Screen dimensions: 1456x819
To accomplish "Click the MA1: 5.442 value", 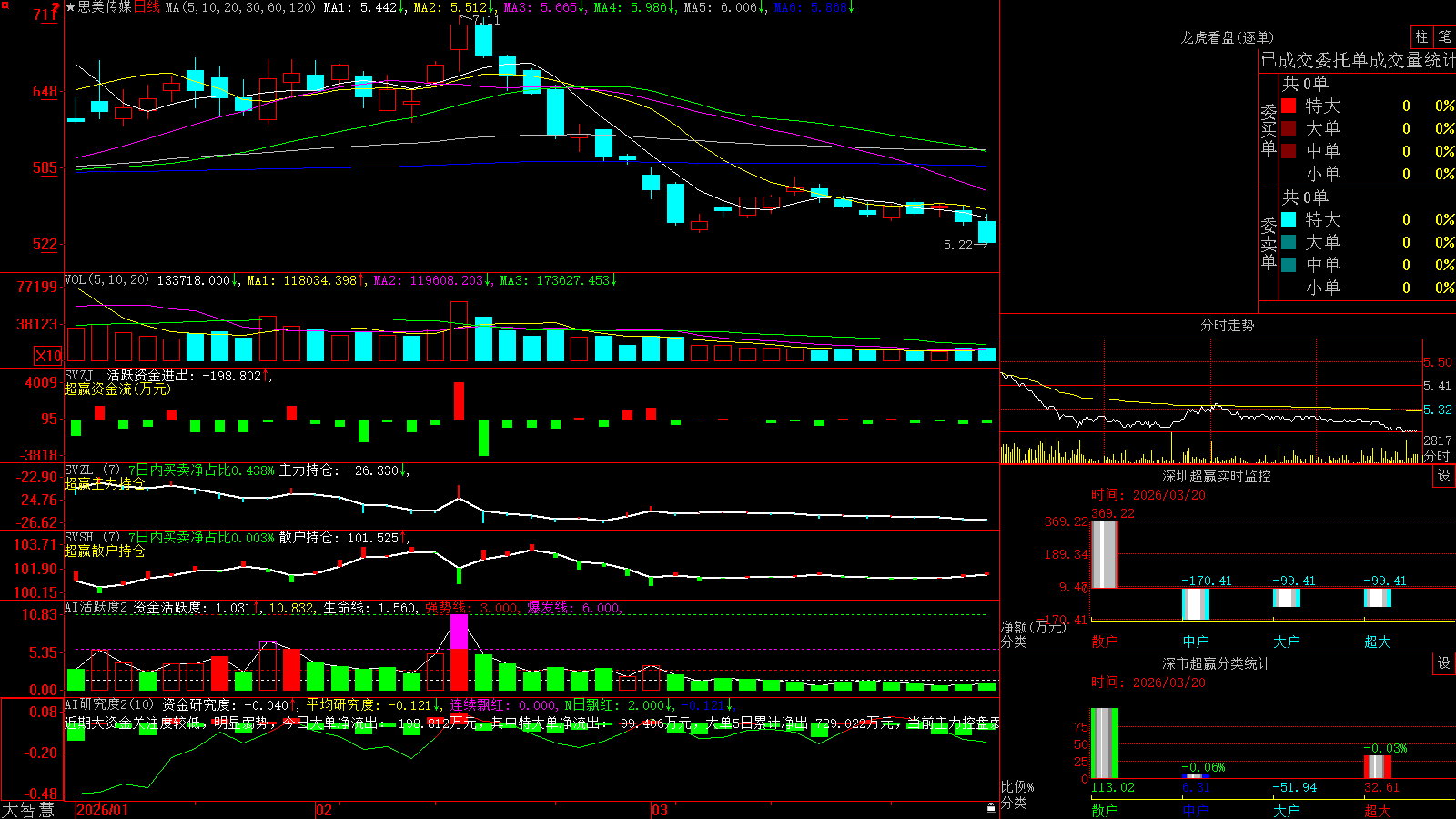I will [364, 7].
